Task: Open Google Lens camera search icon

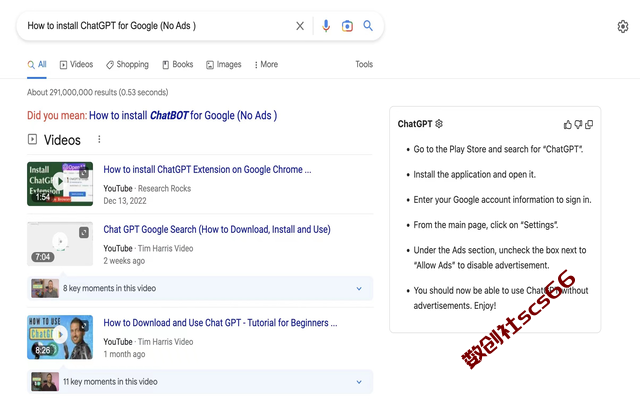Action: [347, 26]
